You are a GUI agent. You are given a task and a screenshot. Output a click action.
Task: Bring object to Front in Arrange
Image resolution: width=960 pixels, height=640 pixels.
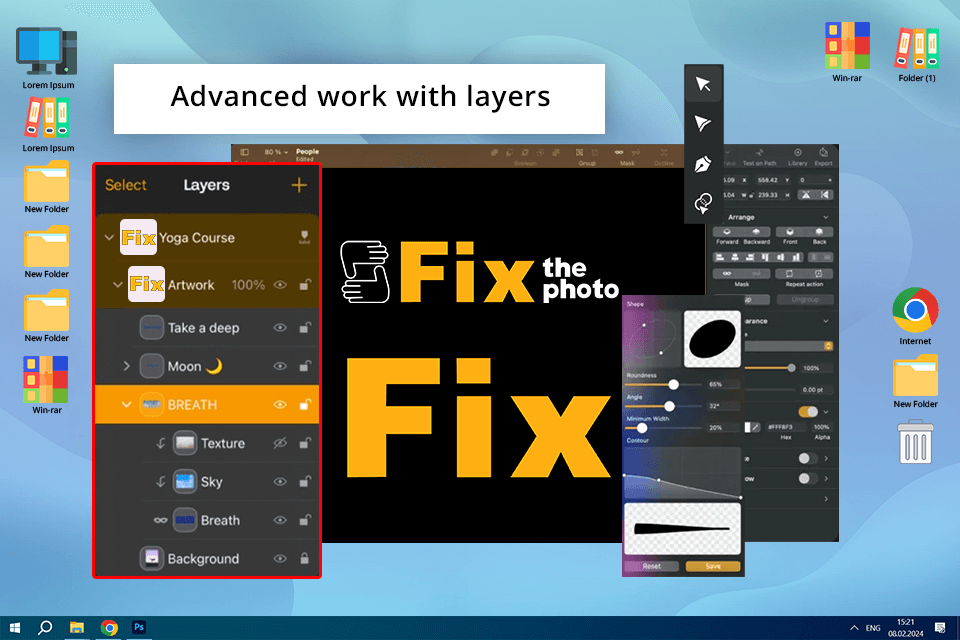790,232
